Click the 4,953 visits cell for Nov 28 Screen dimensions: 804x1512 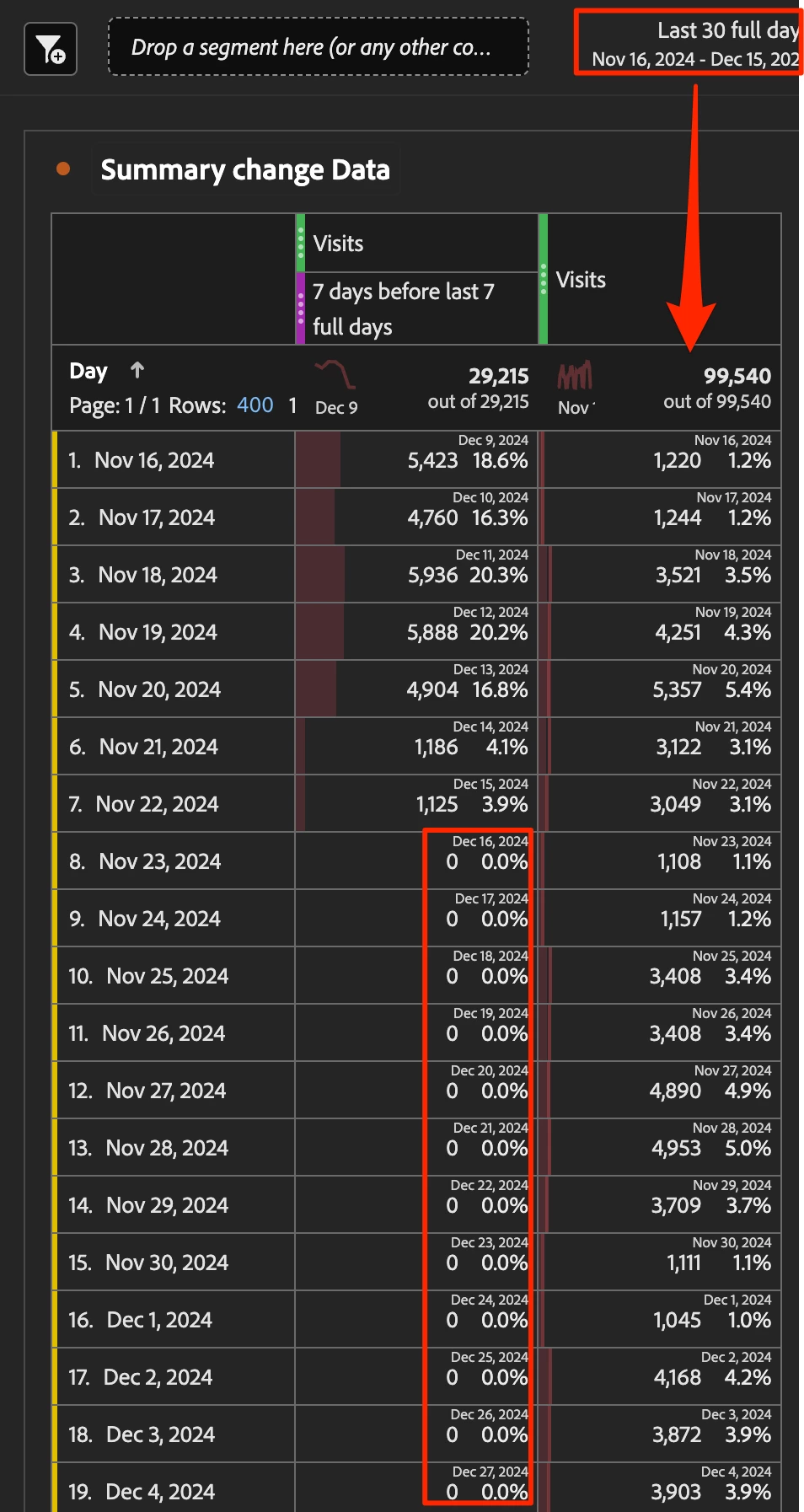(659, 1148)
